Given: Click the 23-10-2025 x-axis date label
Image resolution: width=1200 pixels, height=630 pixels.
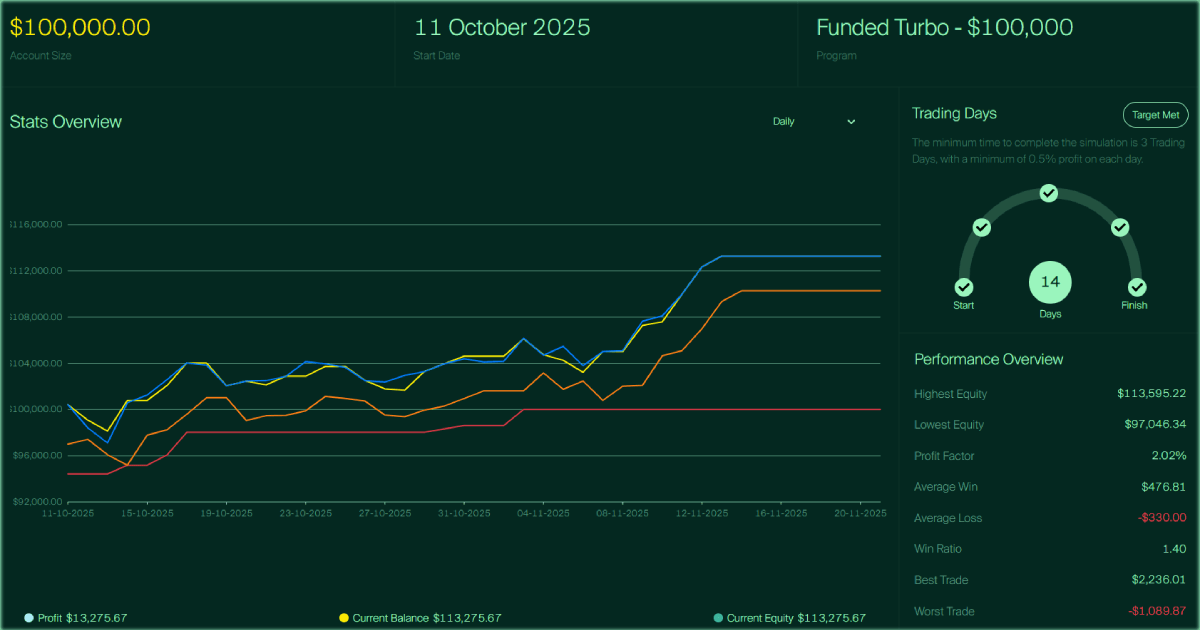Looking at the screenshot, I should [306, 513].
